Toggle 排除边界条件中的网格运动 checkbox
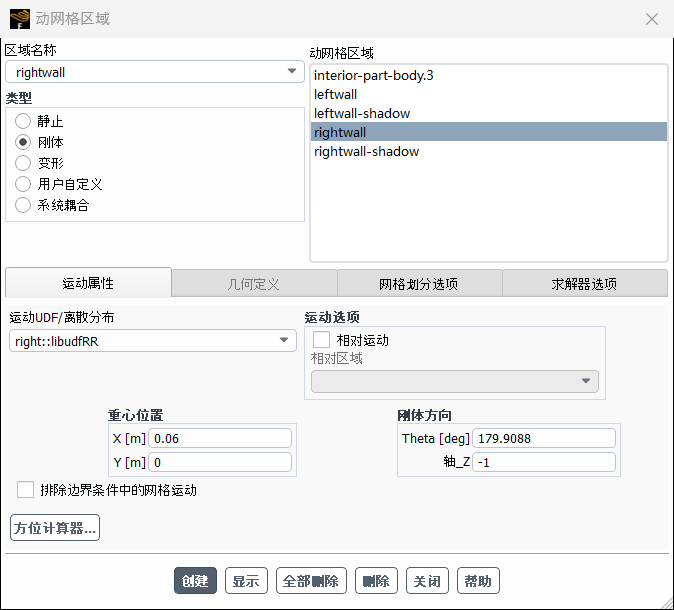This screenshot has width=674, height=610. coord(25,490)
